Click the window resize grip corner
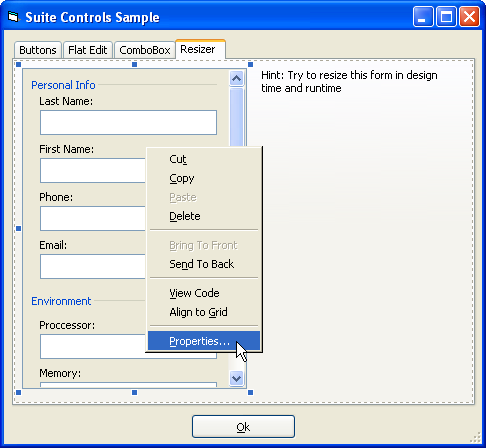The image size is (486, 448). pyautogui.click(x=476, y=438)
